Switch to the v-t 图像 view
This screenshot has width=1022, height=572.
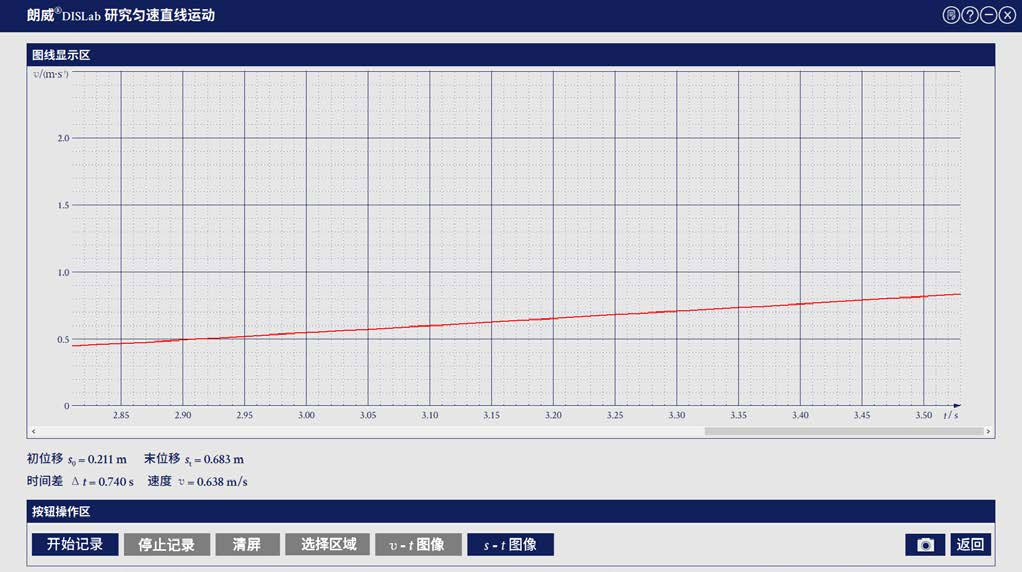(x=418, y=545)
